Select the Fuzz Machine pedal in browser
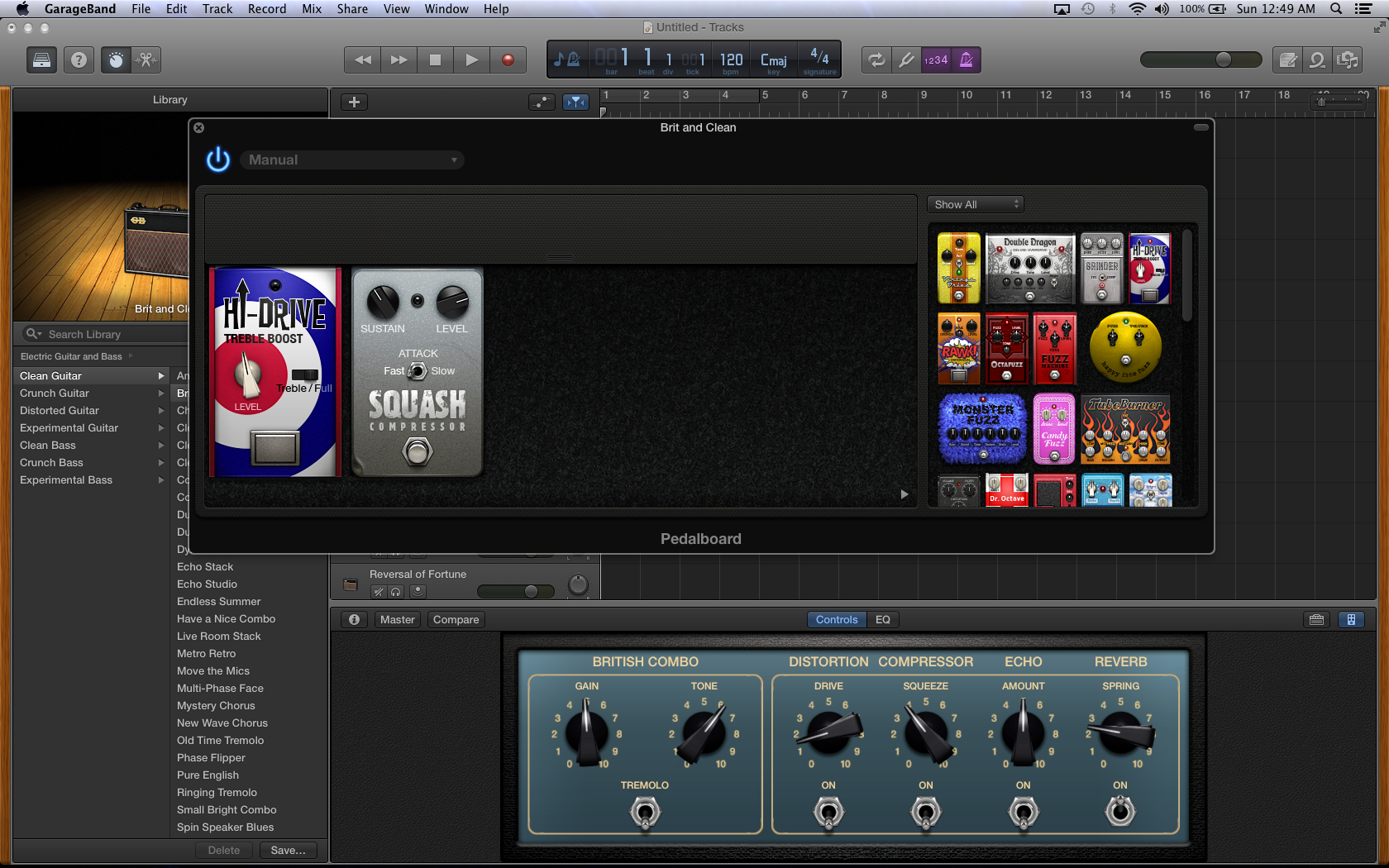This screenshot has height=868, width=1389. pyautogui.click(x=1055, y=349)
